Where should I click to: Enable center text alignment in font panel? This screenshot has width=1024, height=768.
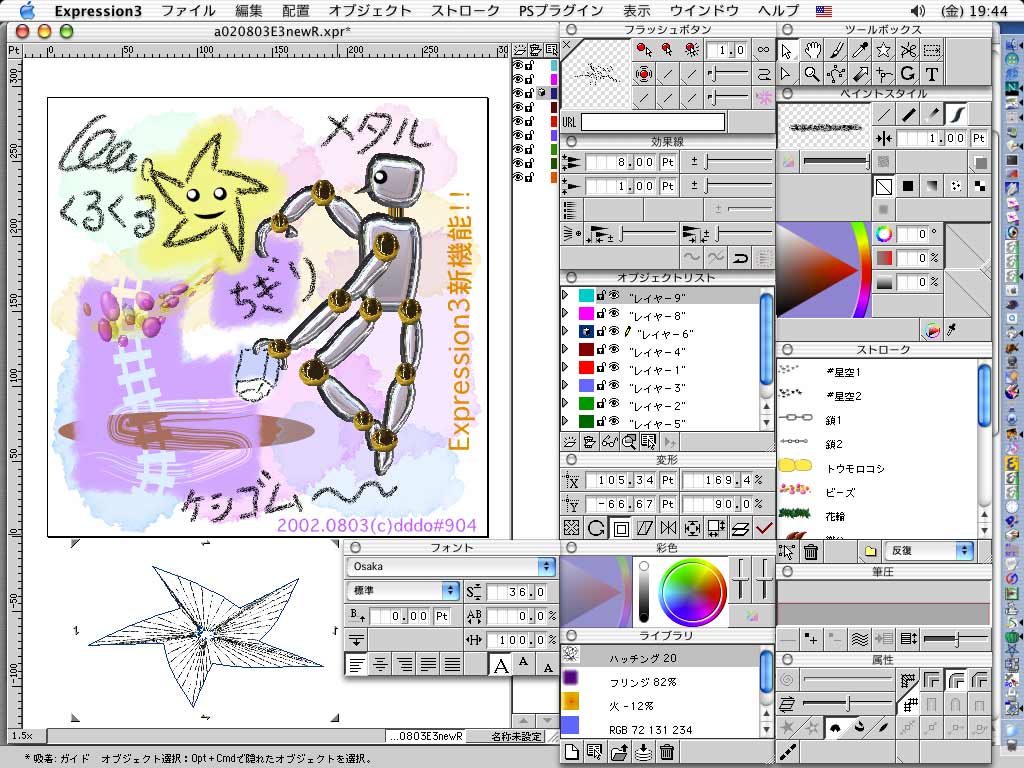381,665
